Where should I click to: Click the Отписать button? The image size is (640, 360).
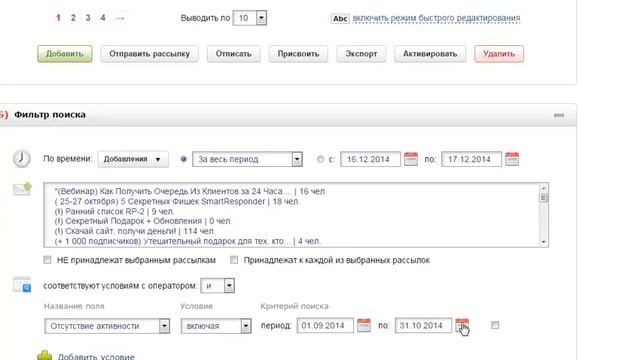coord(233,54)
